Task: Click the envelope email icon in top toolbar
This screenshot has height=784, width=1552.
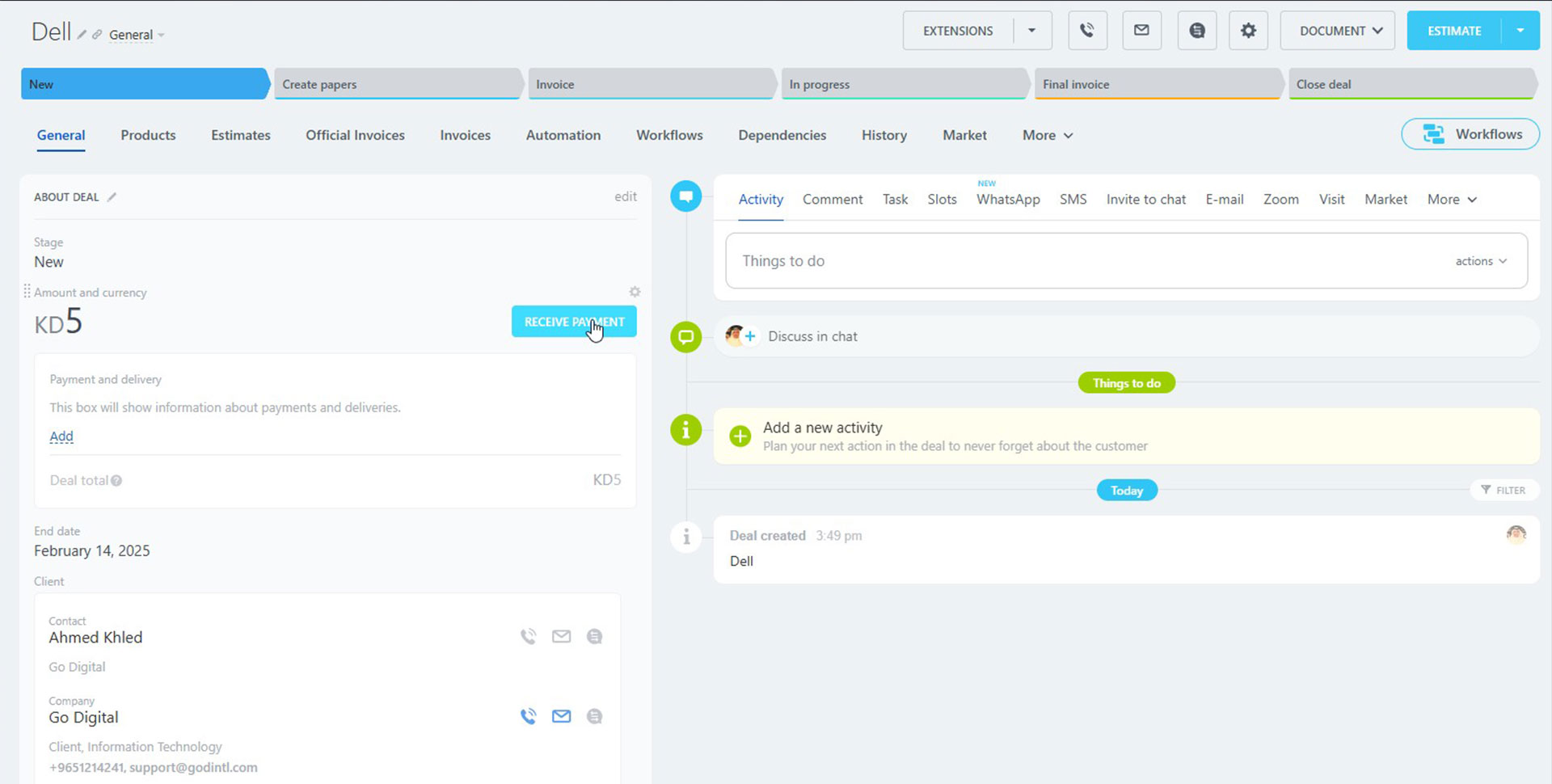Action: click(x=1141, y=31)
